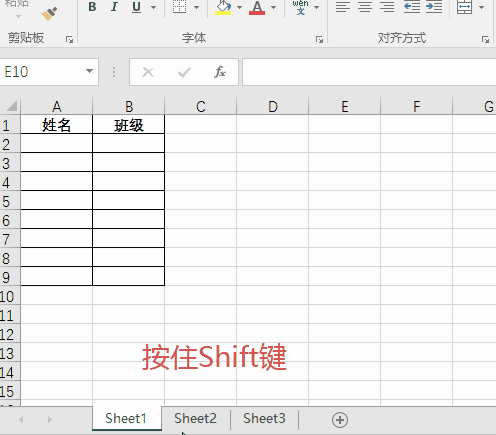Toggle bold formatting
Screen dimensions: 496x435
coord(92,7)
